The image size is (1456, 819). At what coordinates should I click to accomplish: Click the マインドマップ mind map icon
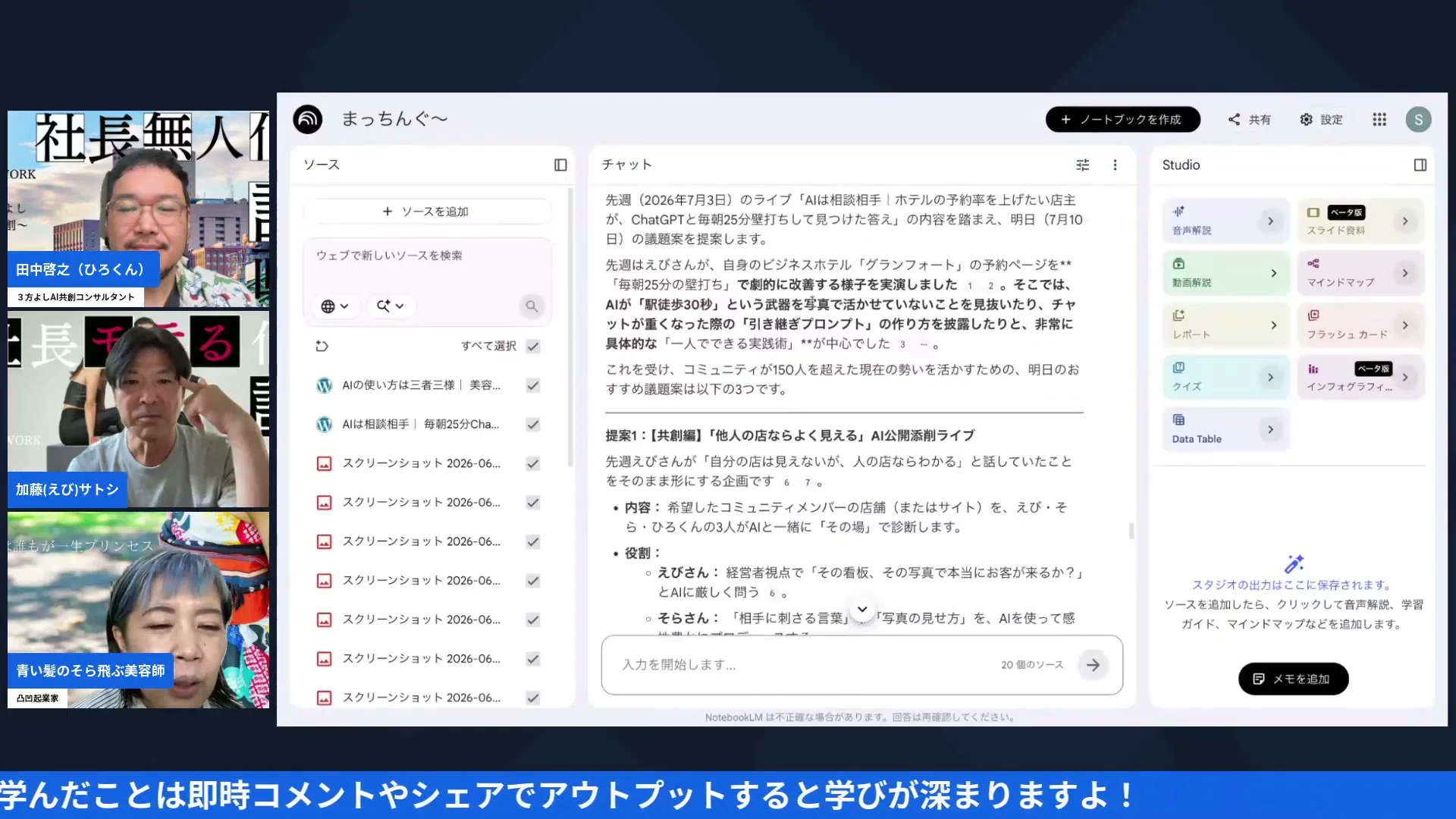(x=1313, y=264)
